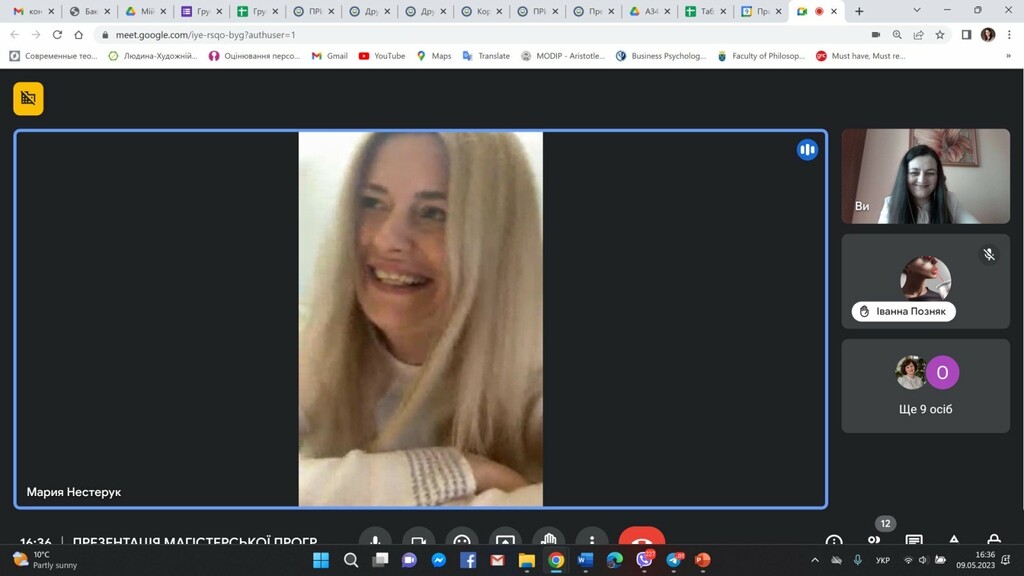Expand the hidden bookmarks overflow chevron
The image size is (1024, 576).
pyautogui.click(x=1008, y=56)
